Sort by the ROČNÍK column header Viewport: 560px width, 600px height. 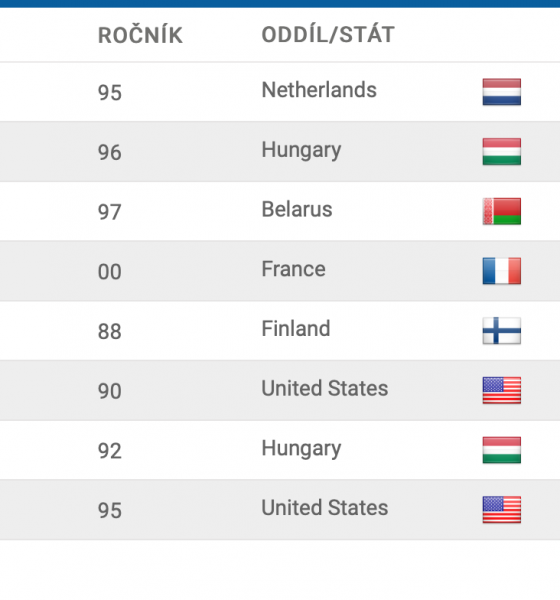pyautogui.click(x=140, y=35)
